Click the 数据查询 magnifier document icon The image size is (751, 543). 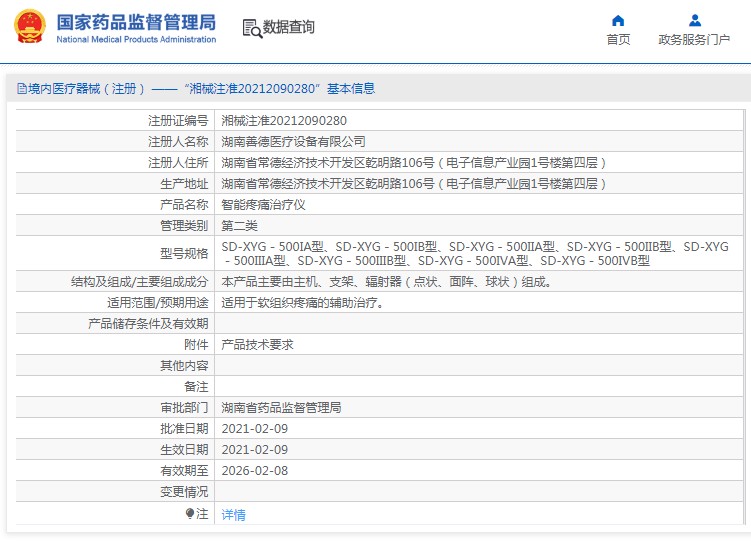click(x=251, y=28)
